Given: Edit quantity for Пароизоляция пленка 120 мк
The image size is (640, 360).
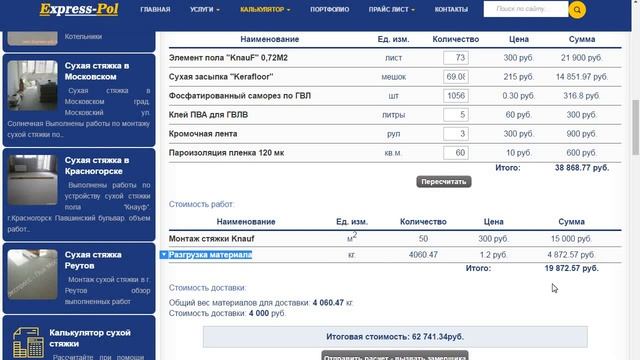Looking at the screenshot, I should 456,153.
